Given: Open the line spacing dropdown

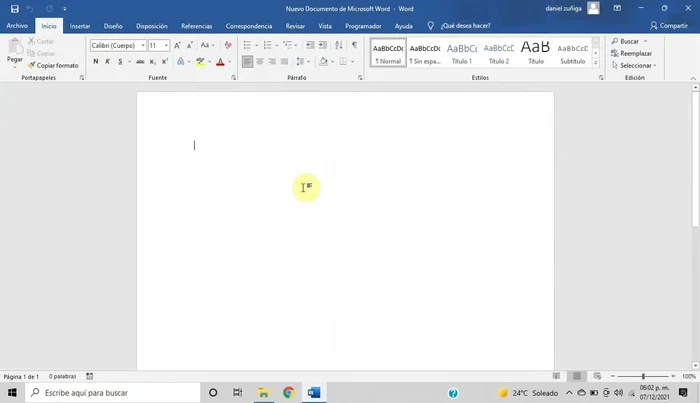Looking at the screenshot, I should [x=303, y=62].
